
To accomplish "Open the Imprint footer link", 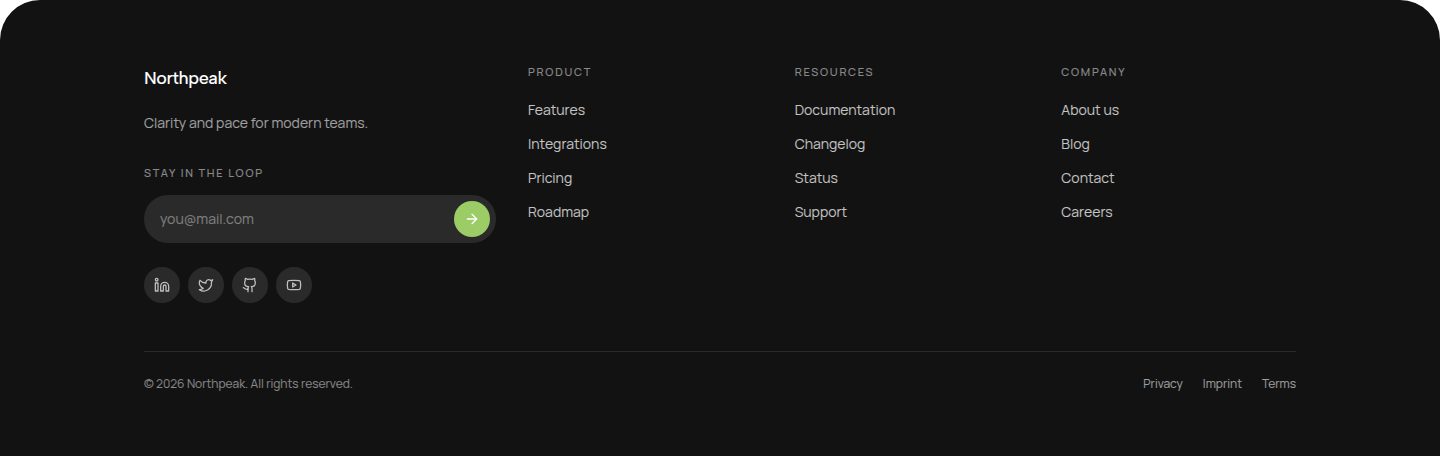I will click(1222, 384).
